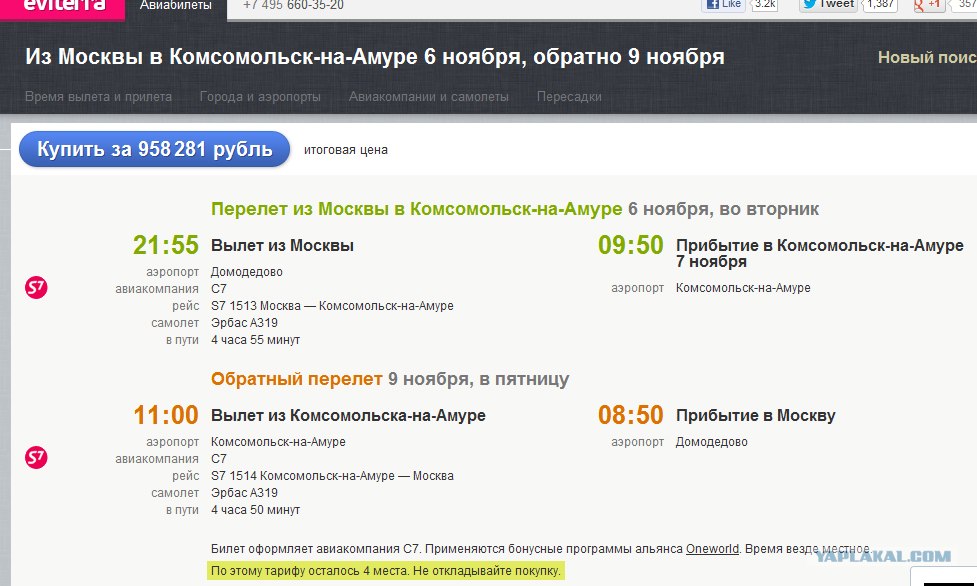Start a new search via Новый поиск
Screen dimensions: 977x586
(927, 57)
